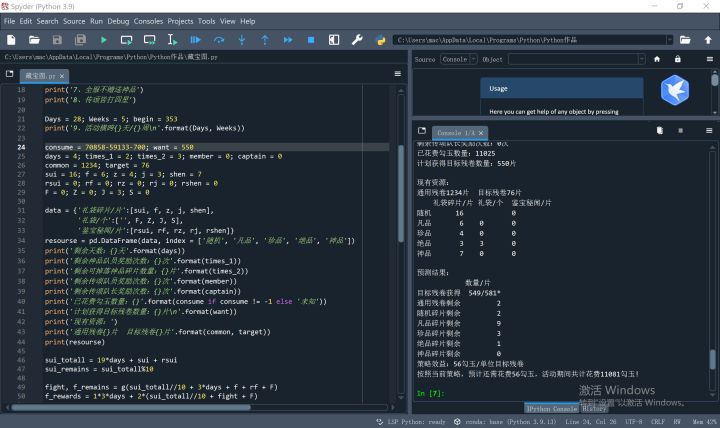Open PYTHONPATH manager python icon
Screen dimensions: 720x428
point(381,40)
